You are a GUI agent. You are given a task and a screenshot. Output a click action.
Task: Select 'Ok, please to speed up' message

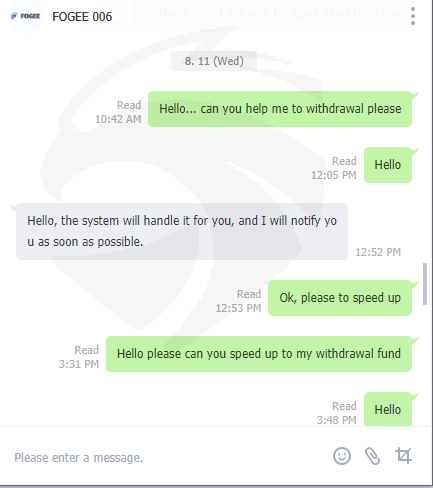click(x=340, y=298)
